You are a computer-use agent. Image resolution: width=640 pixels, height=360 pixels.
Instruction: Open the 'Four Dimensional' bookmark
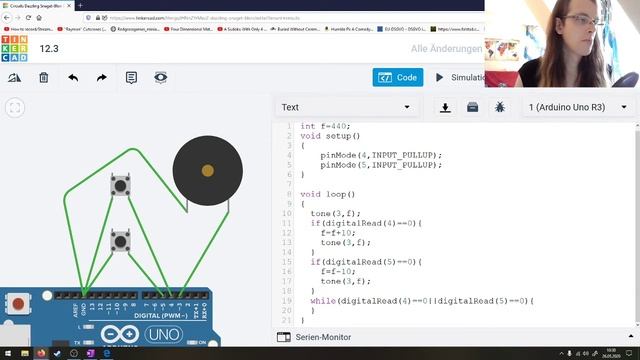(x=189, y=29)
